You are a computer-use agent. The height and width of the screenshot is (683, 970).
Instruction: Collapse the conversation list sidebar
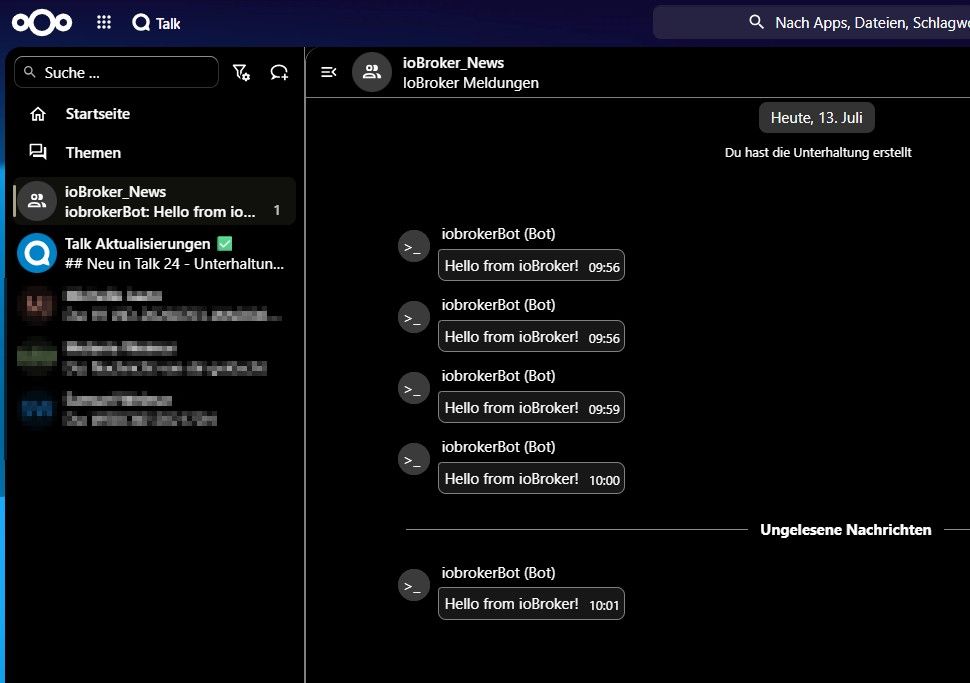point(328,72)
